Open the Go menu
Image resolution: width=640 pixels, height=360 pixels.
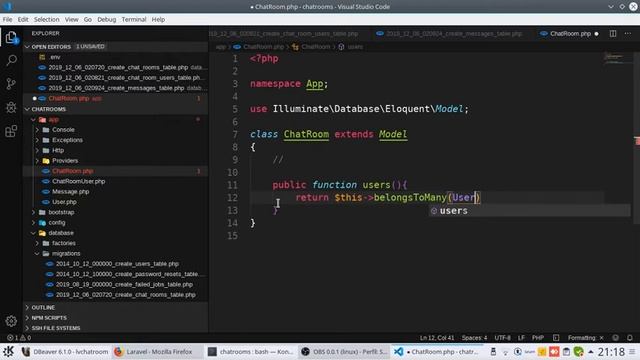(88, 19)
